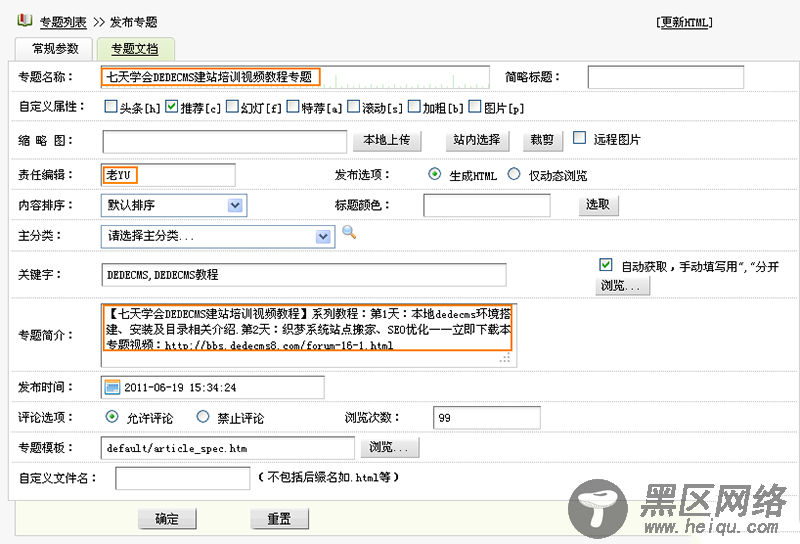Click the 简略标题 input field
The width and height of the screenshot is (800, 544).
pos(666,78)
